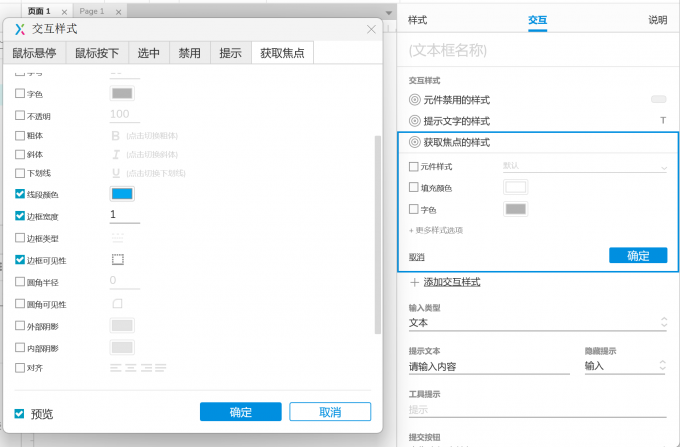The width and height of the screenshot is (680, 447).
Task: Click target icon beside 提示文字的样式
Action: tap(415, 121)
